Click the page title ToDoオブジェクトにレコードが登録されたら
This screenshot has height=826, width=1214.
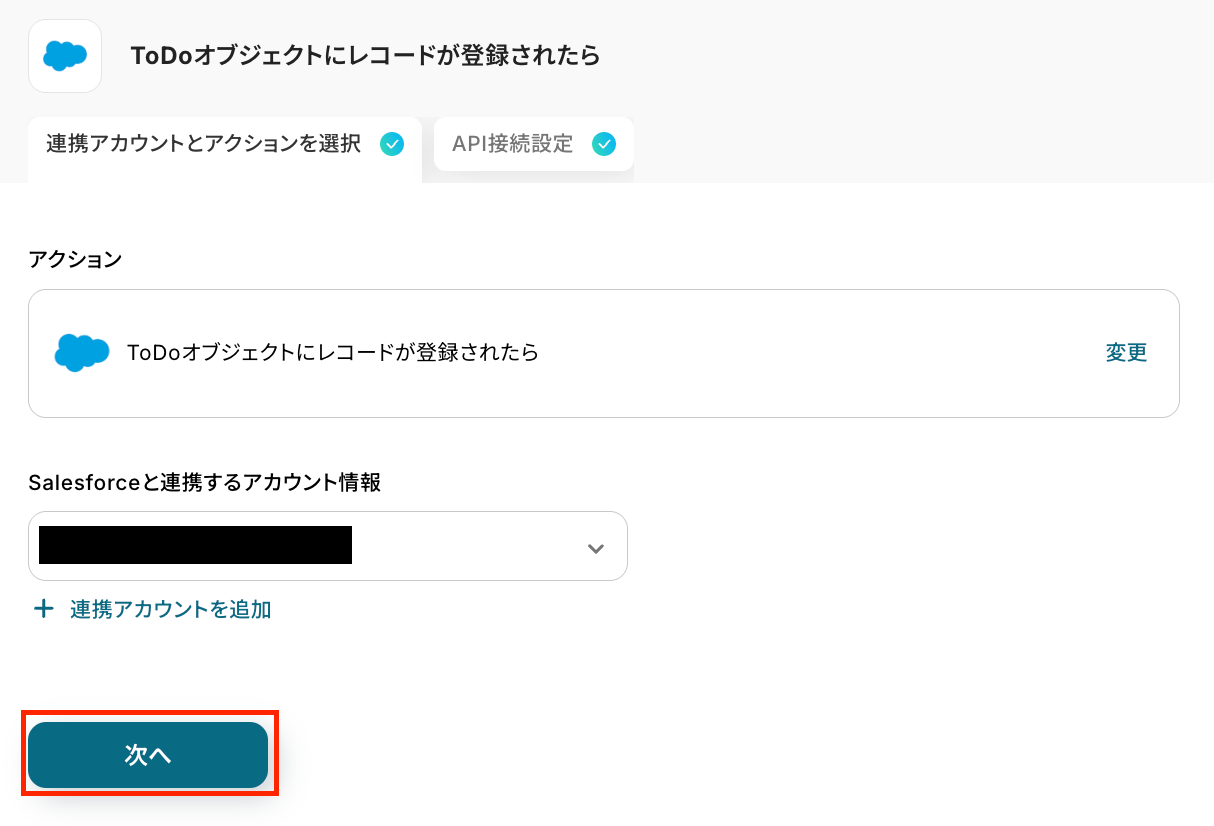tap(365, 56)
